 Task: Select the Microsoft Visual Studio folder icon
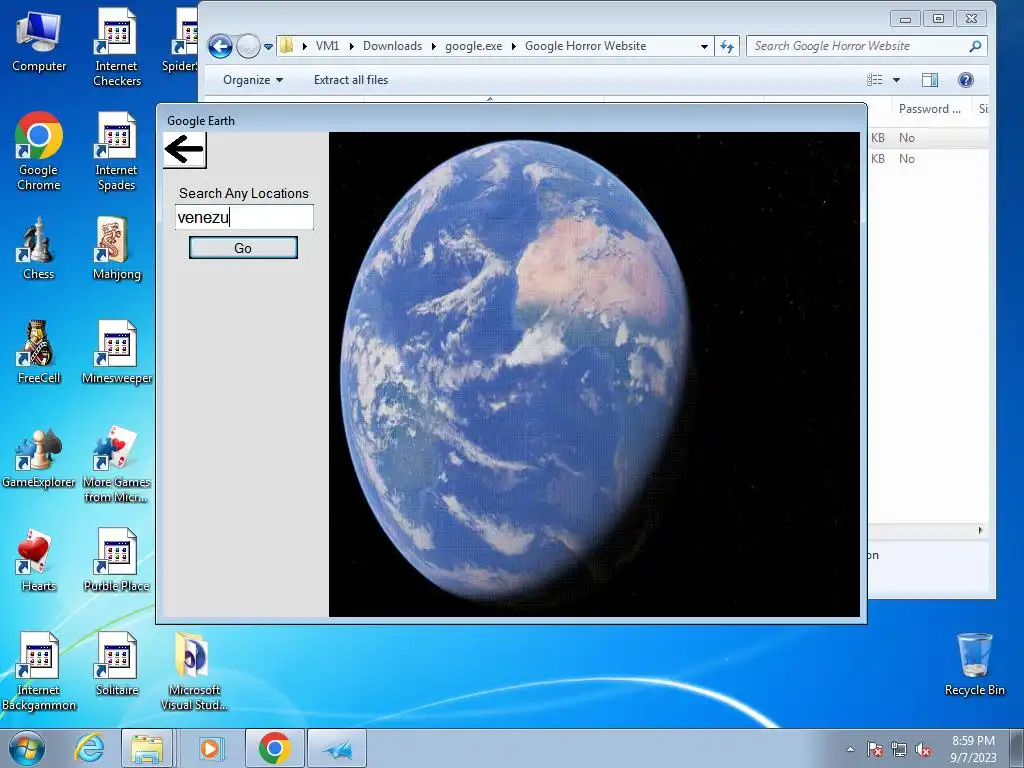click(x=194, y=671)
